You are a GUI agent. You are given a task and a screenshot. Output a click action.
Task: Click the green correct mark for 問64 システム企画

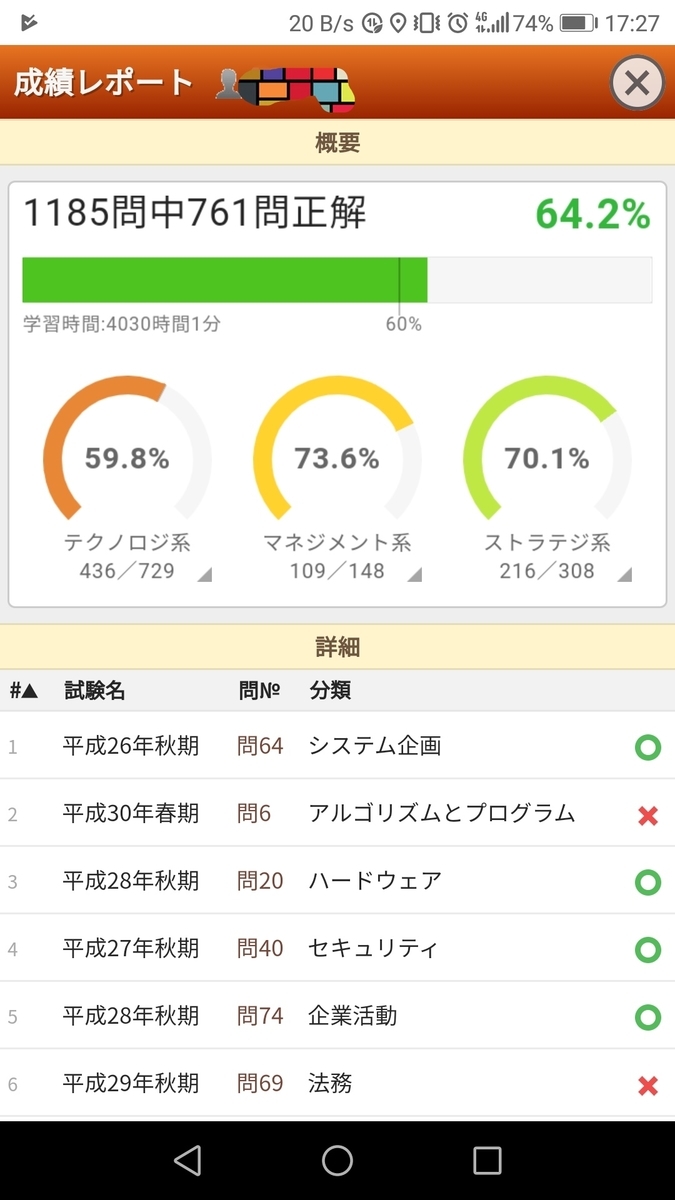pos(648,747)
